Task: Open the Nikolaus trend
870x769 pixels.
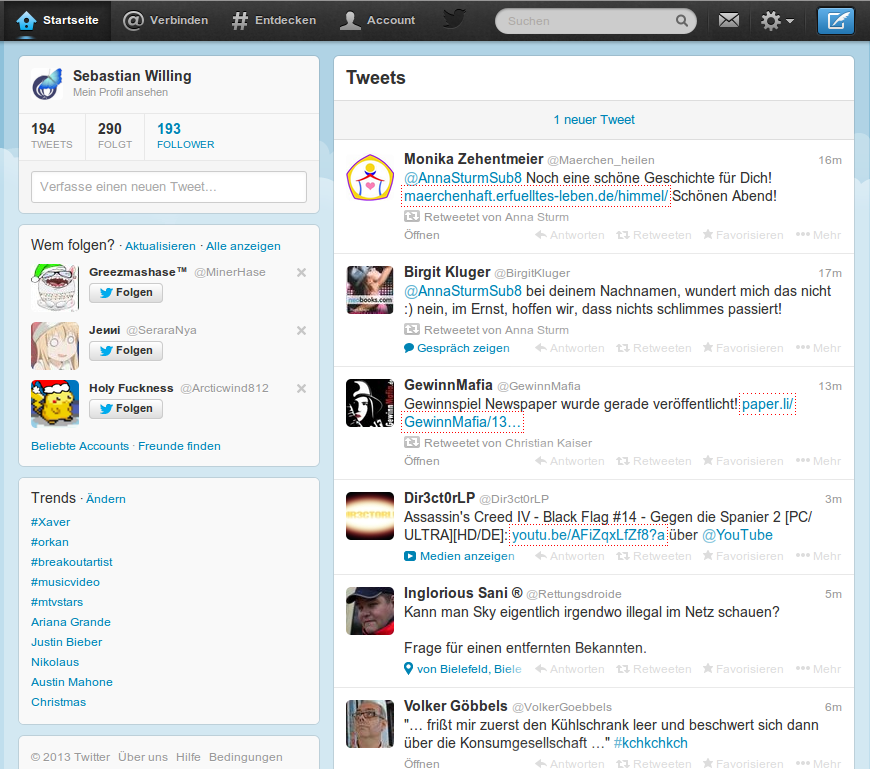Action: tap(55, 662)
